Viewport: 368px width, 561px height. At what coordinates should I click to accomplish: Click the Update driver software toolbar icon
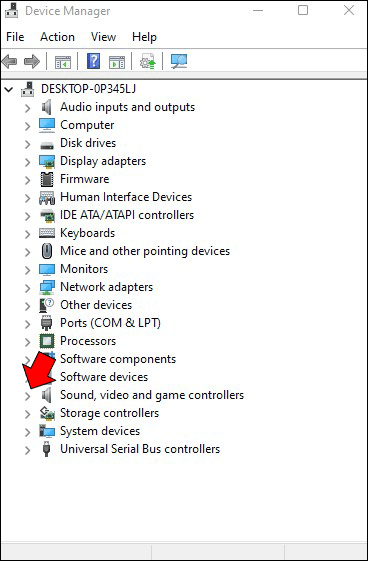(148, 62)
